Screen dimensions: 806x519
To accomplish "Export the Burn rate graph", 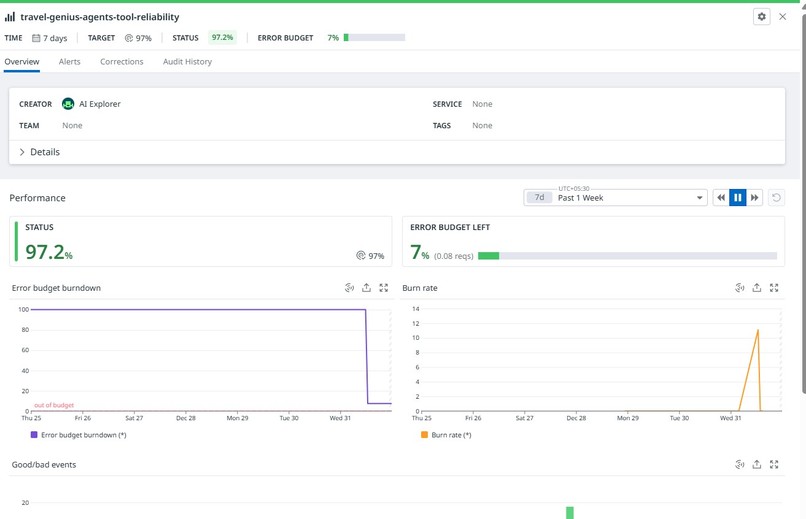I will coord(757,288).
